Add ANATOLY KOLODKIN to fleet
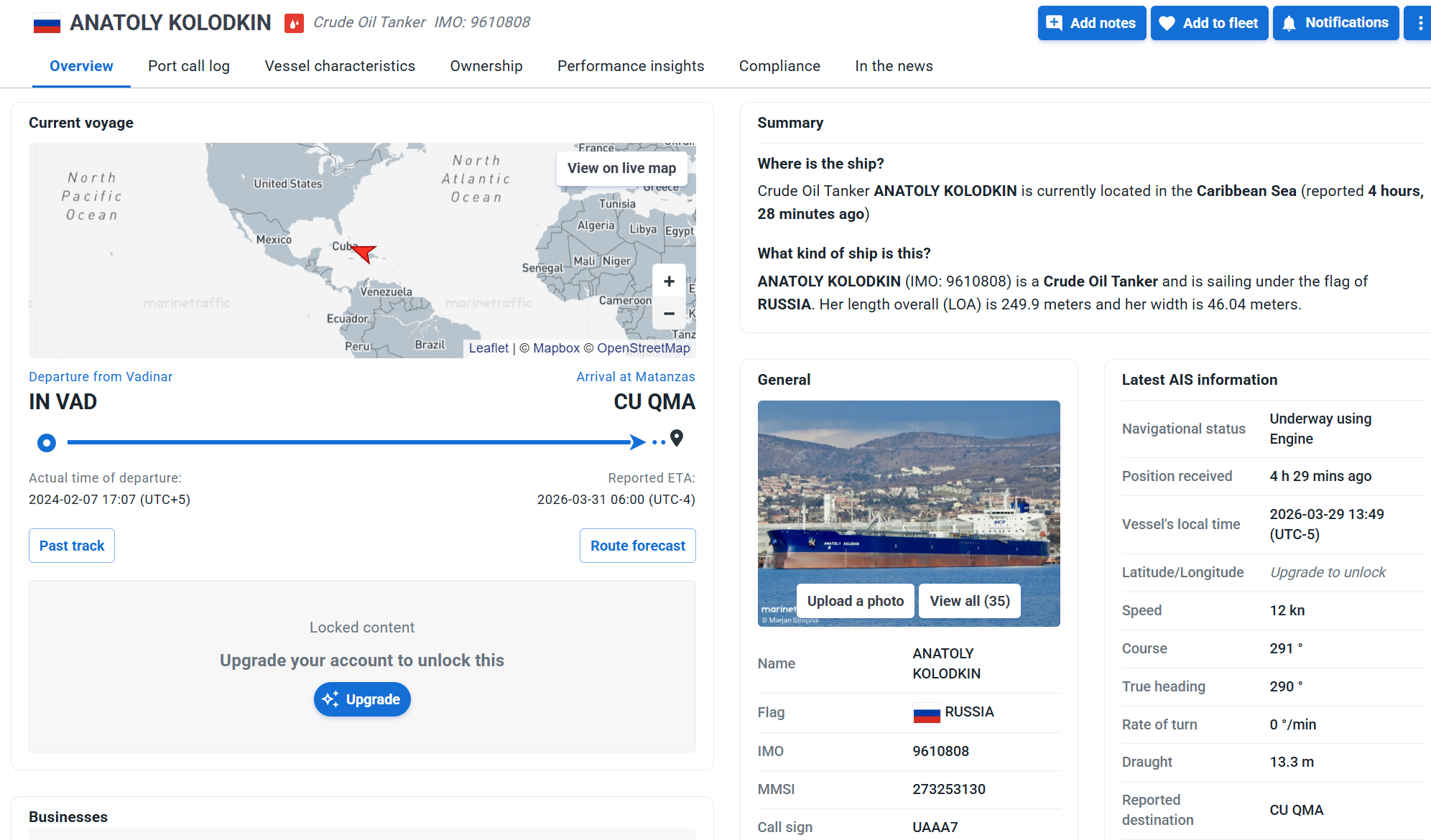 [1209, 23]
